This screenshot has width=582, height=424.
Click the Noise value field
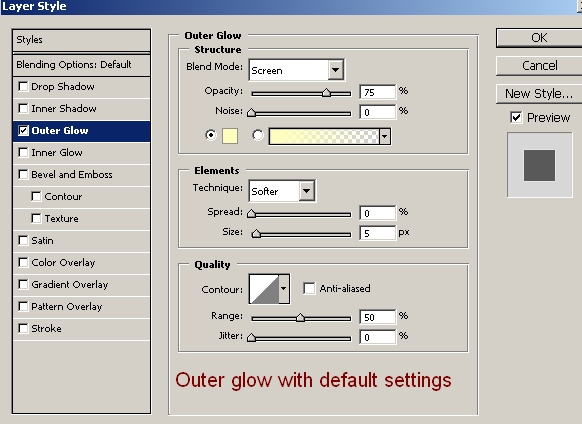[377, 112]
